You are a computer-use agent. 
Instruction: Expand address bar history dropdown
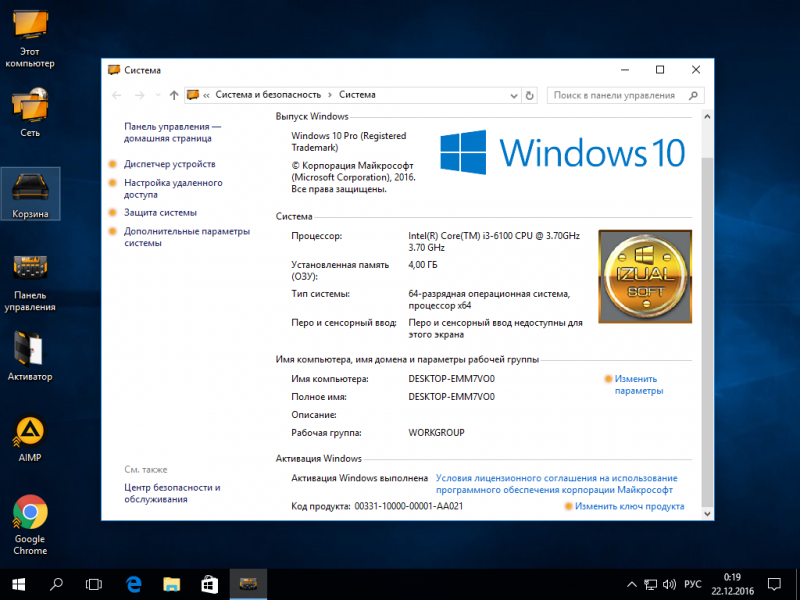(514, 95)
